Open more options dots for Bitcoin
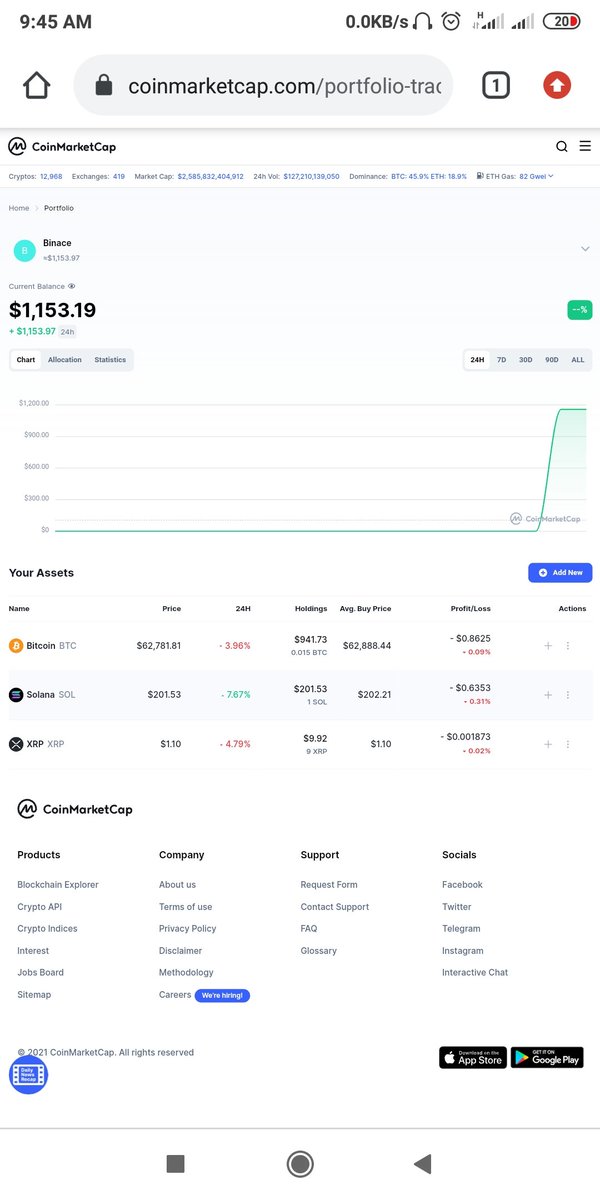600x1200 pixels. [x=568, y=646]
